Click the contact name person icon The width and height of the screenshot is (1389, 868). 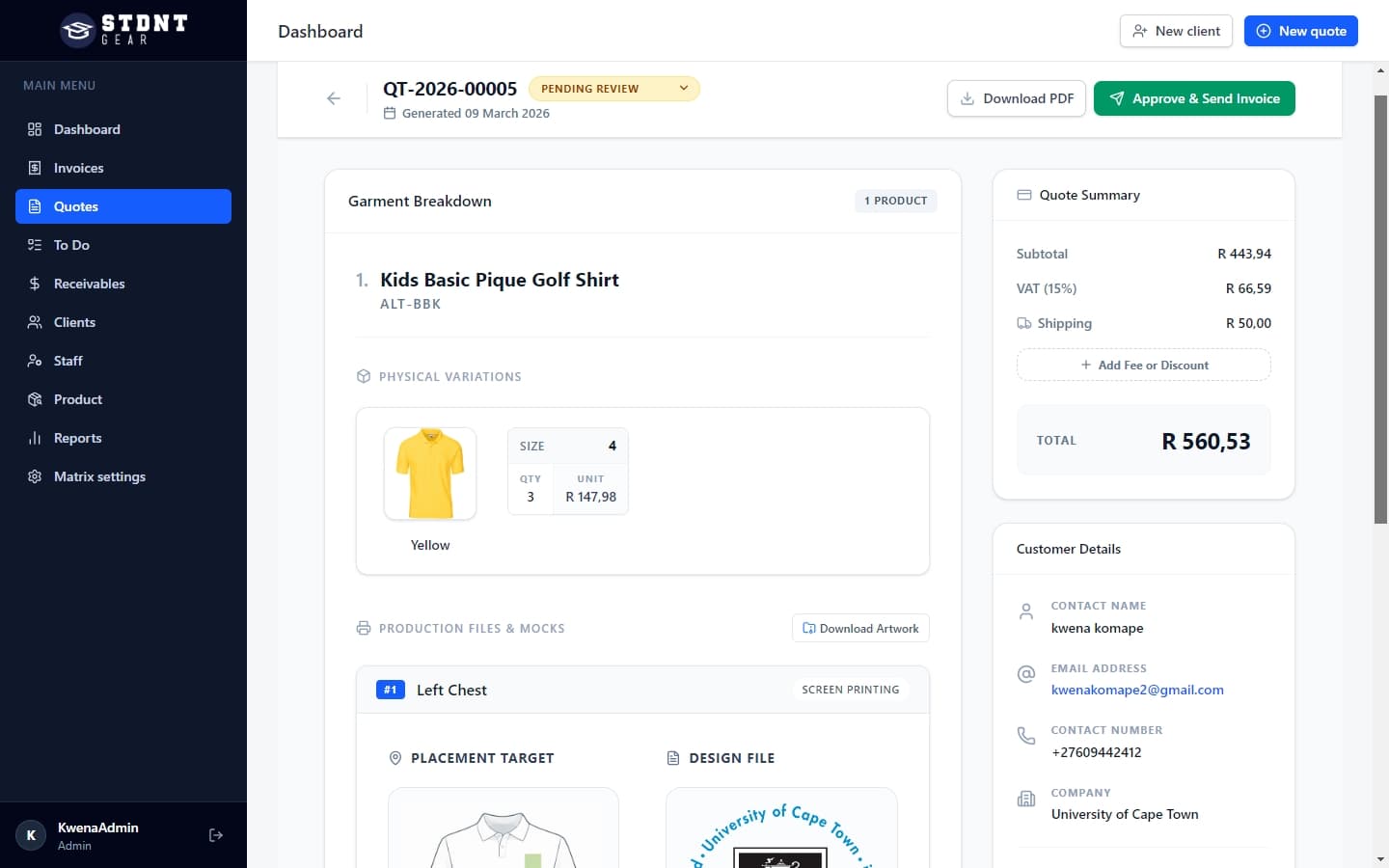click(1026, 611)
